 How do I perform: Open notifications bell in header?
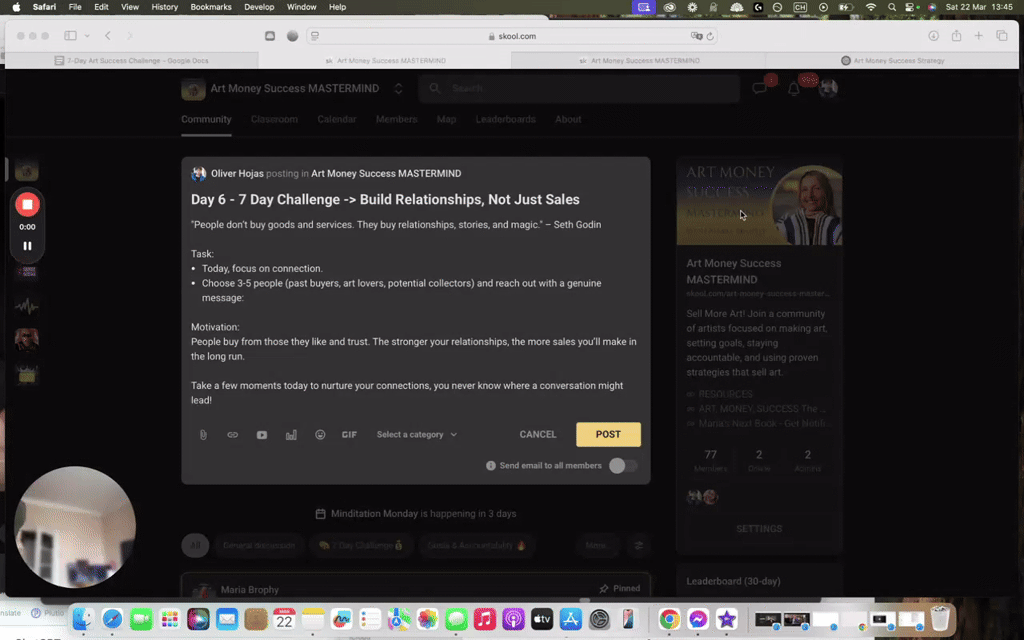click(x=794, y=89)
